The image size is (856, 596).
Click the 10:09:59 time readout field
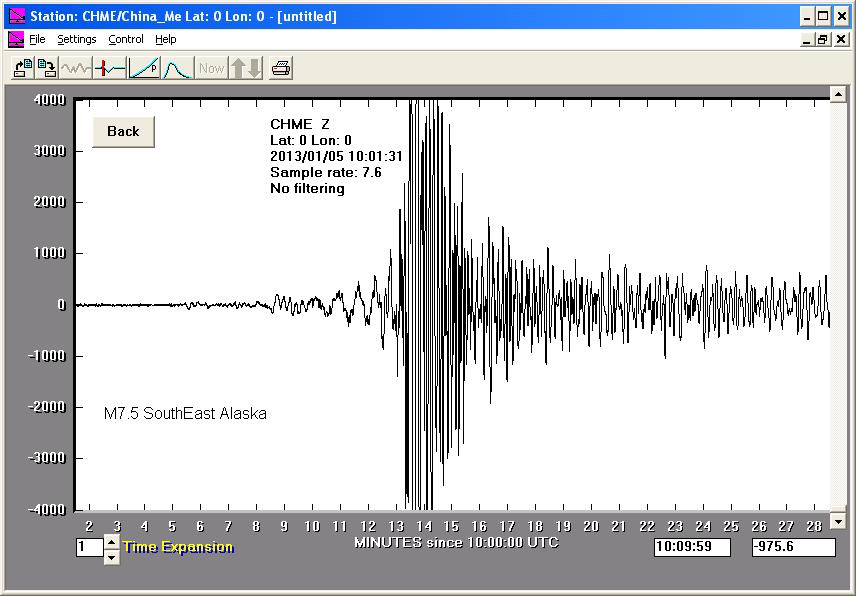[692, 547]
